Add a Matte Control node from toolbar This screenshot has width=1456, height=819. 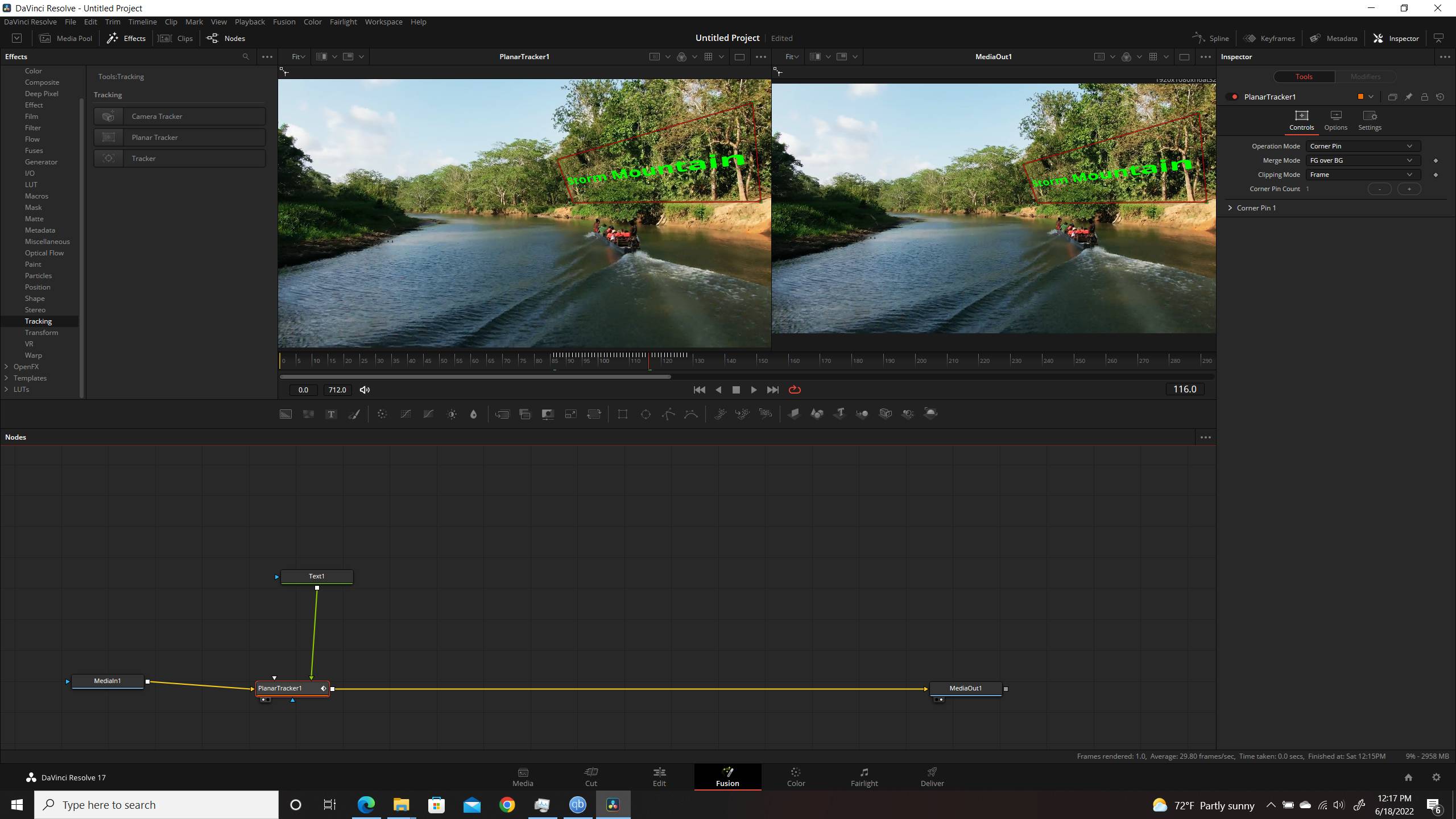pyautogui.click(x=548, y=414)
